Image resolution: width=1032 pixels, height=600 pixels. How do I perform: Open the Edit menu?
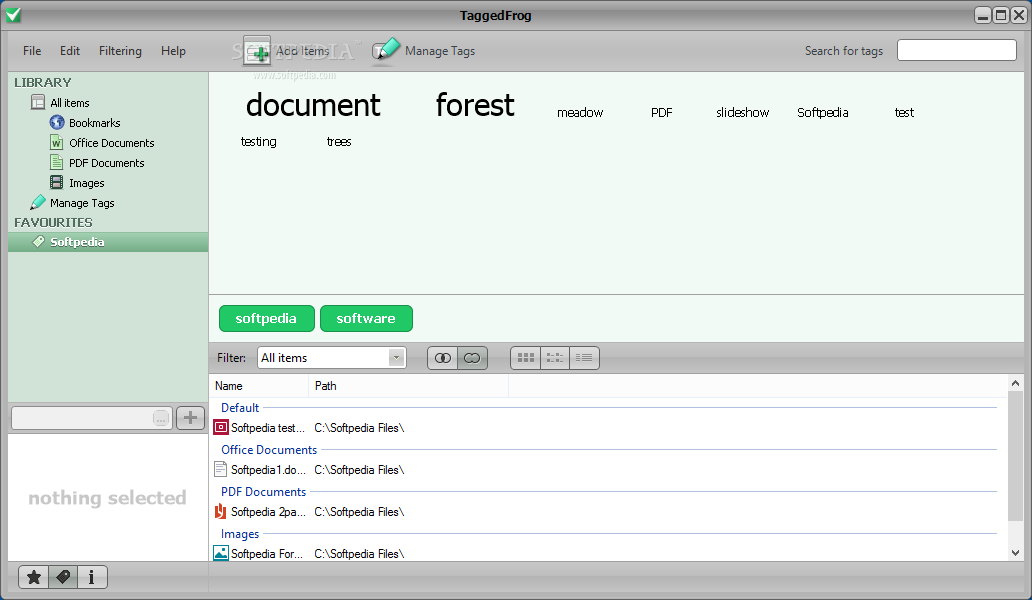click(x=70, y=51)
